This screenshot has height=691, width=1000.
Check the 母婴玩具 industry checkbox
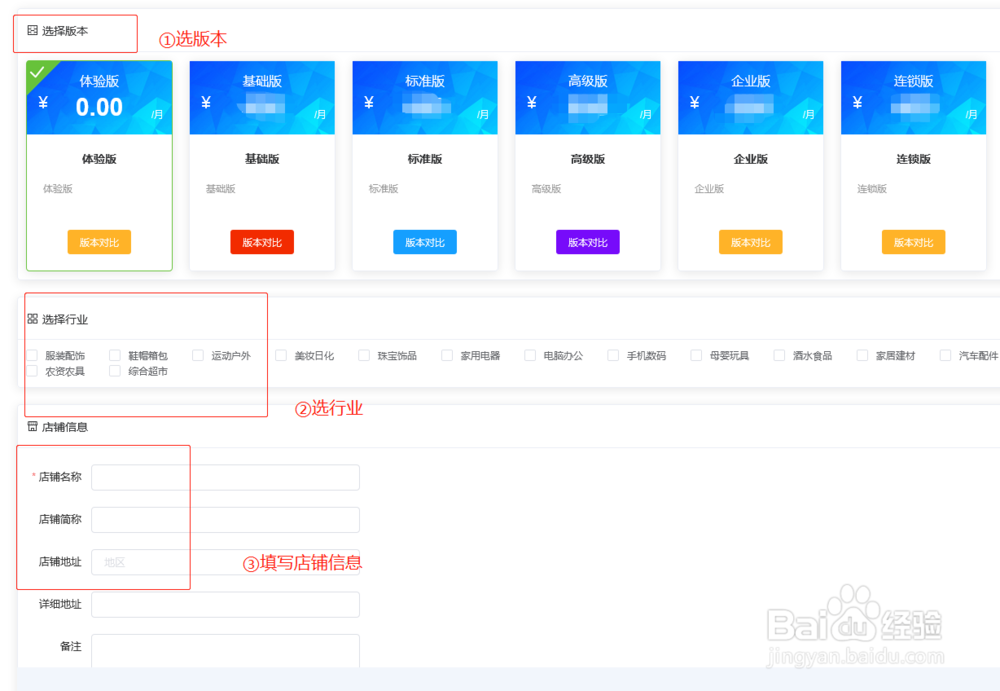(x=696, y=355)
